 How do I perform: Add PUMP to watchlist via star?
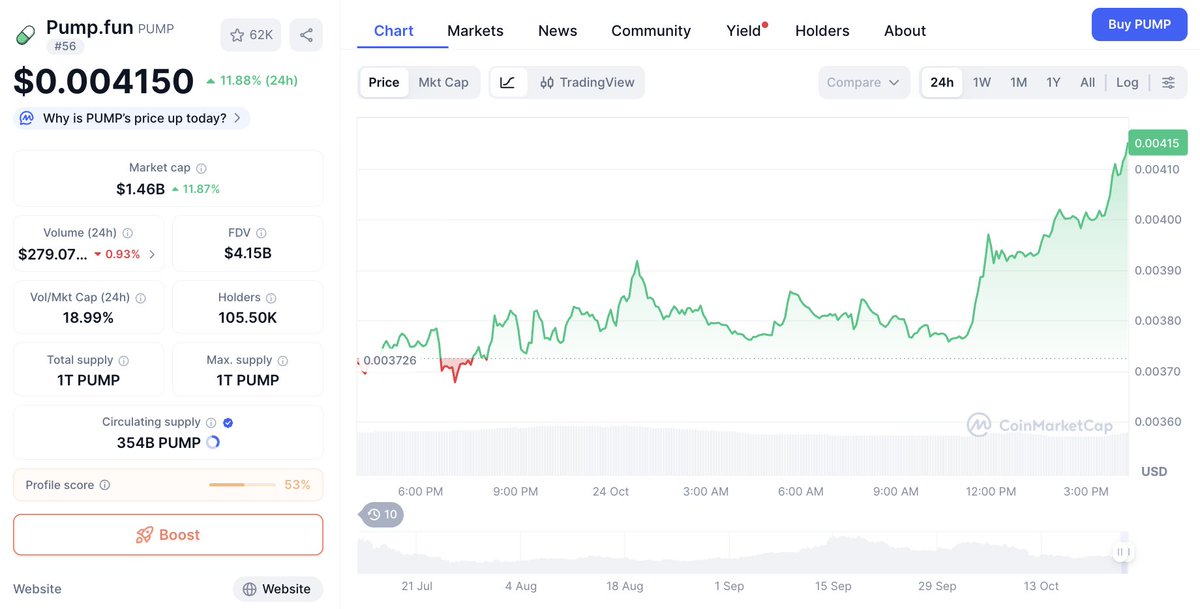click(251, 35)
